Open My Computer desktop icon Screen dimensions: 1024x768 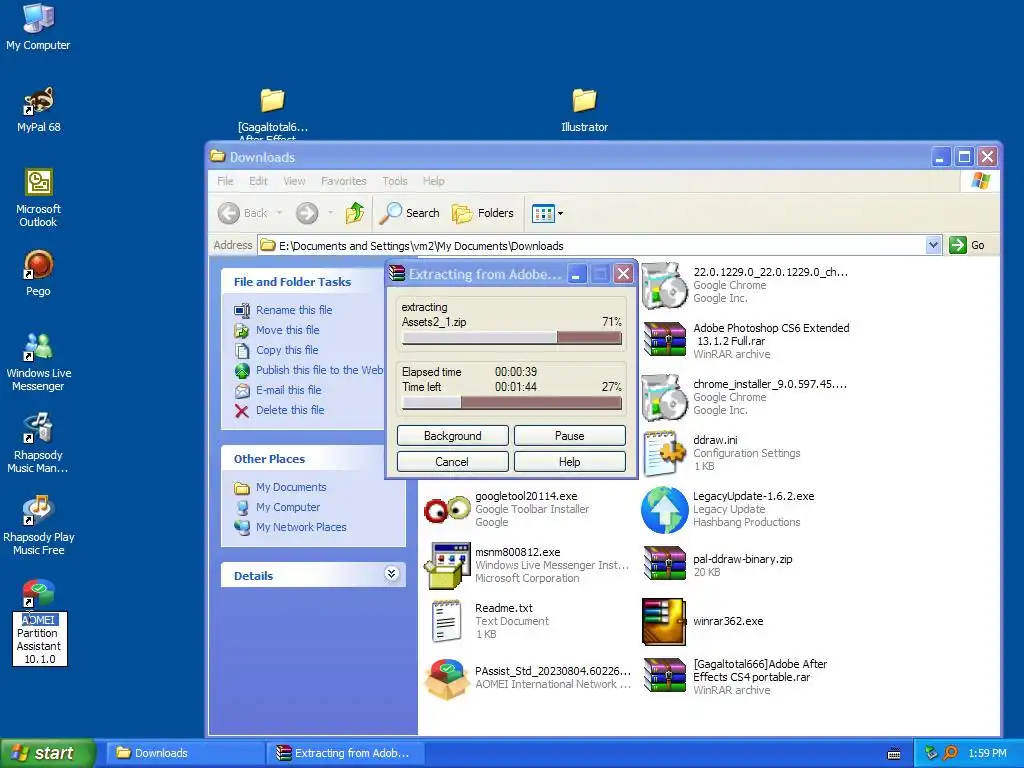pyautogui.click(x=38, y=27)
